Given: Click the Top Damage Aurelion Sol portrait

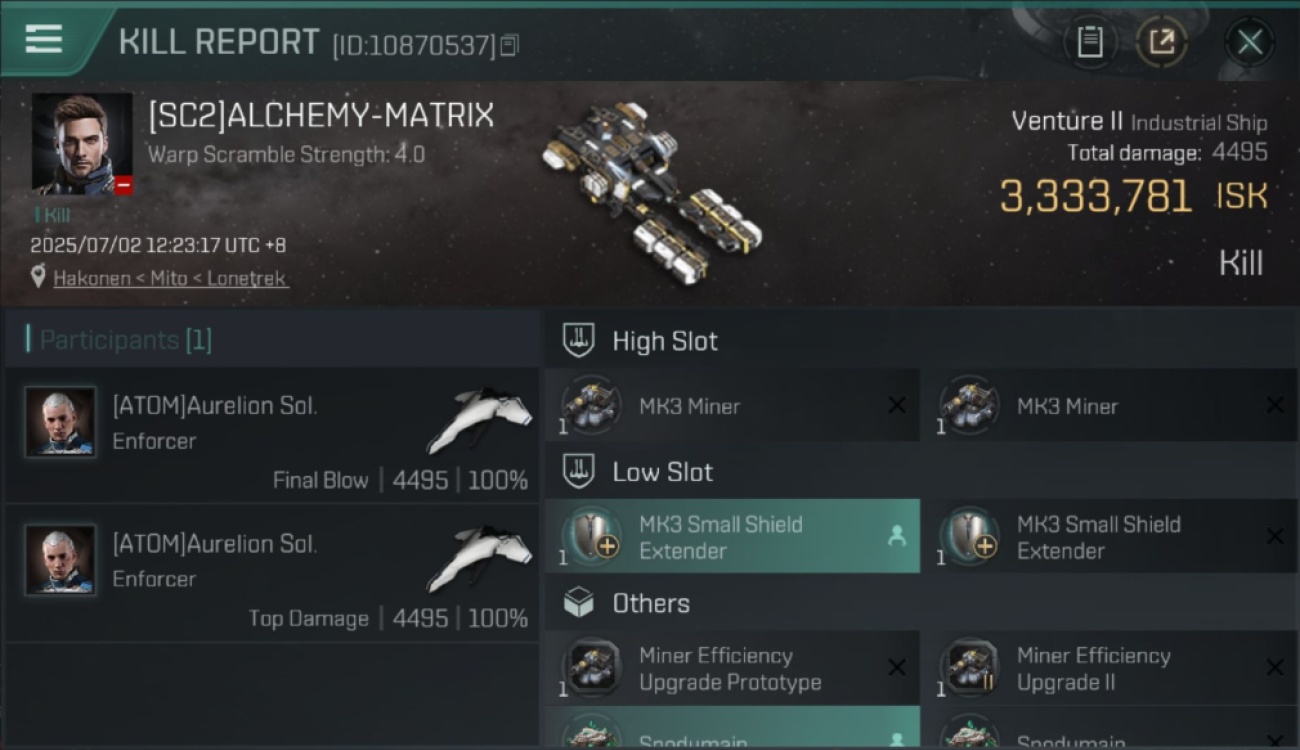Looking at the screenshot, I should pos(61,560).
